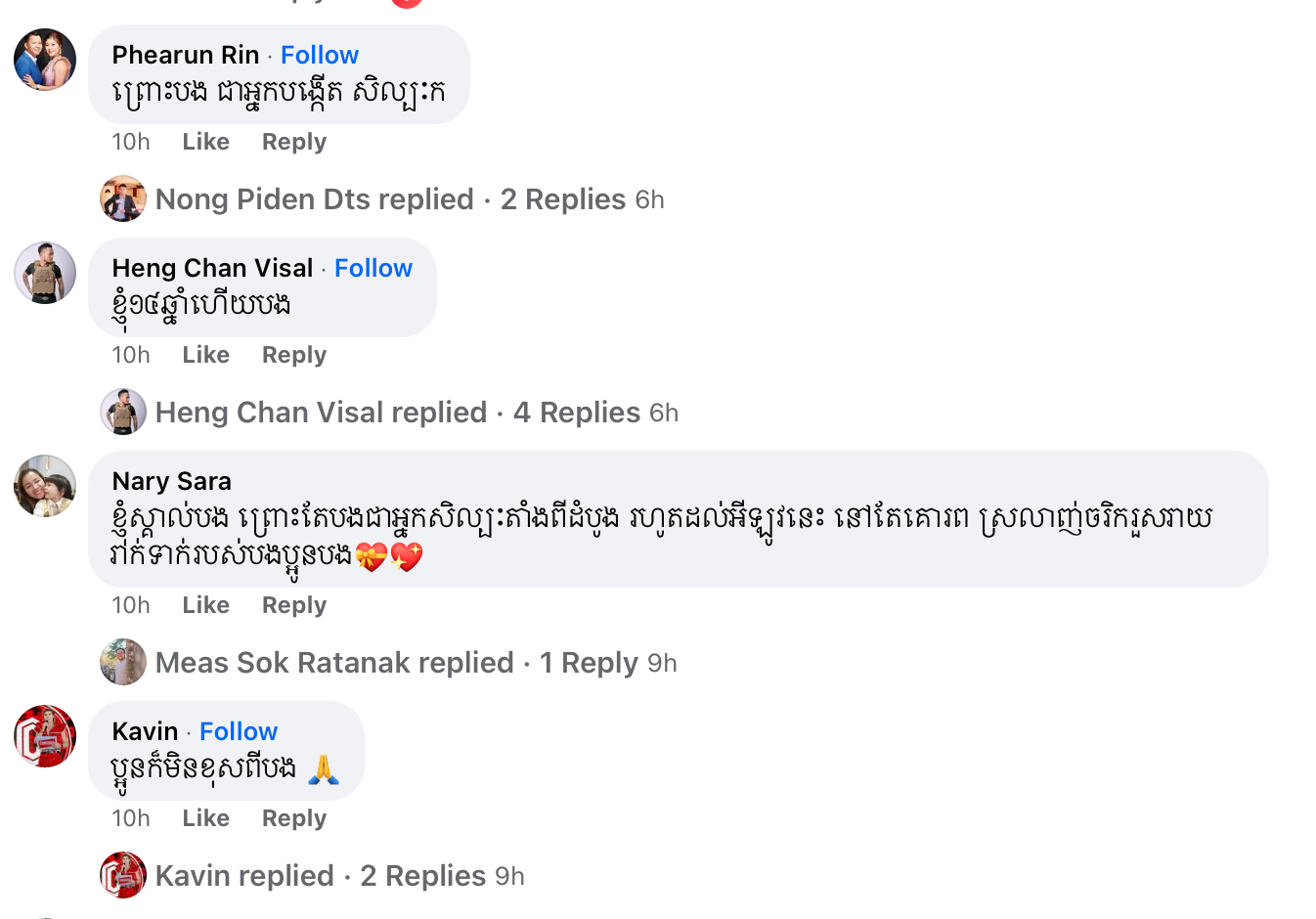Viewport: 1316px width, 919px height.
Task: Click Heng Chan Visal's comment avatar
Action: coord(45,273)
